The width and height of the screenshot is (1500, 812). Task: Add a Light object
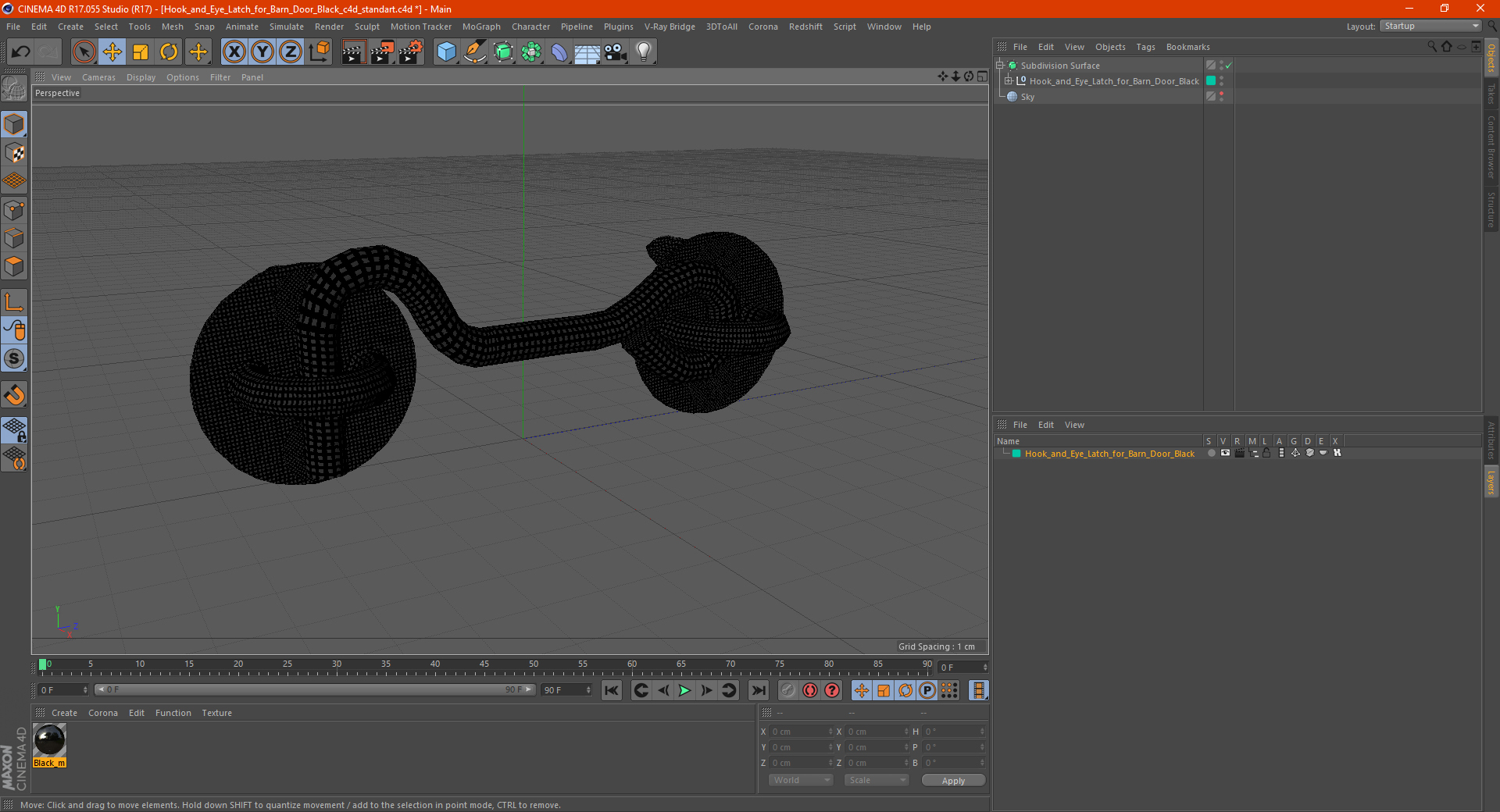(644, 52)
